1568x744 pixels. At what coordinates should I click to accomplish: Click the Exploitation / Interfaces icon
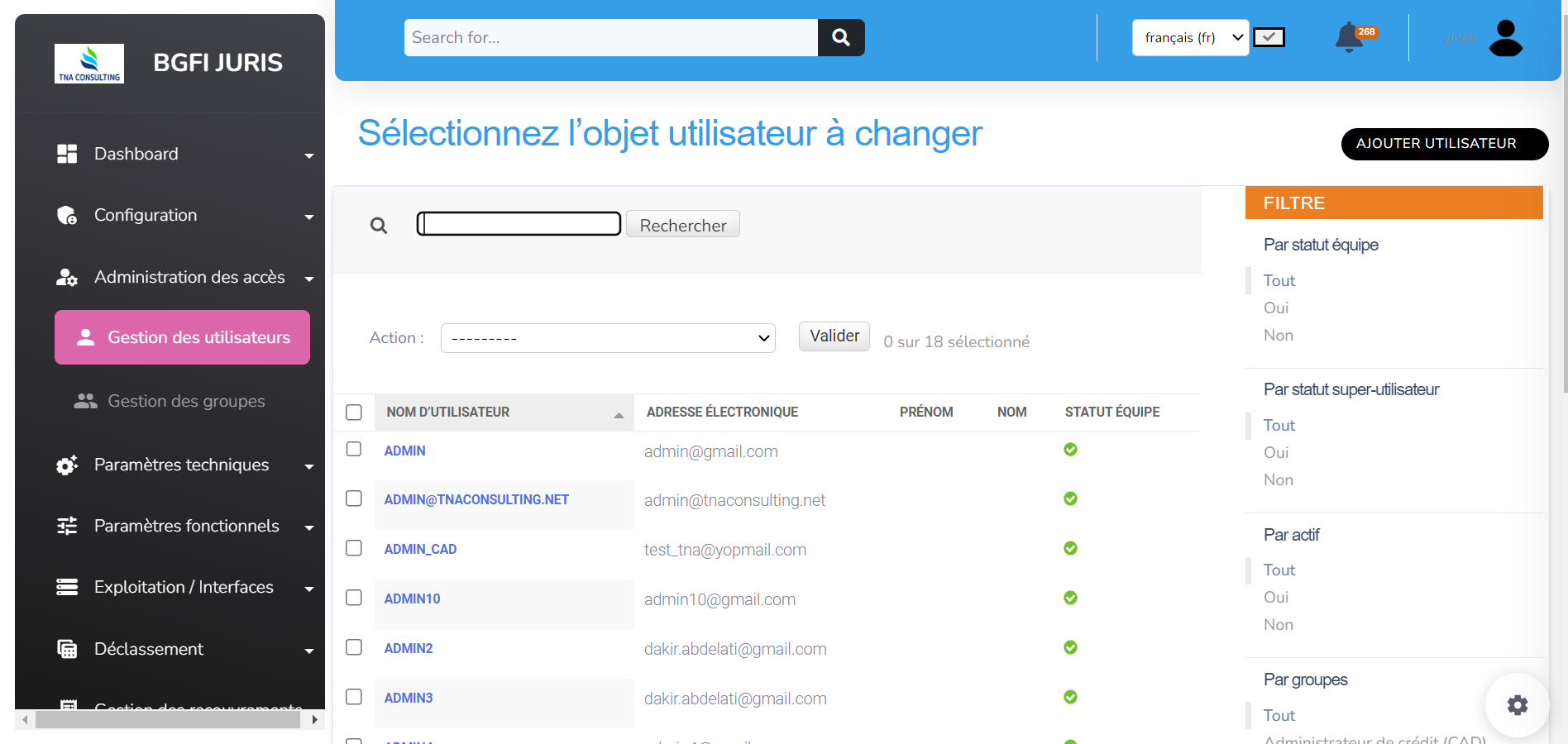click(x=67, y=587)
